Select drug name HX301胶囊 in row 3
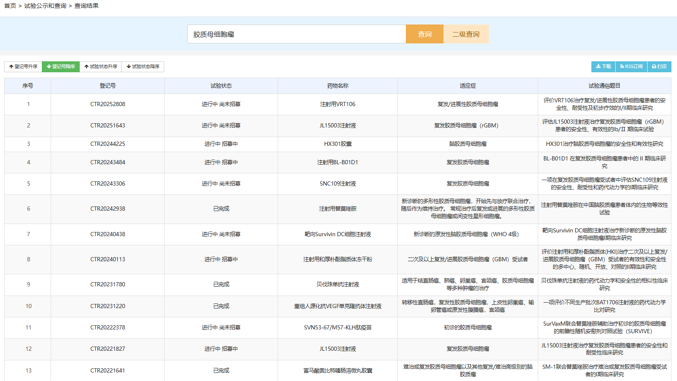 pos(338,144)
